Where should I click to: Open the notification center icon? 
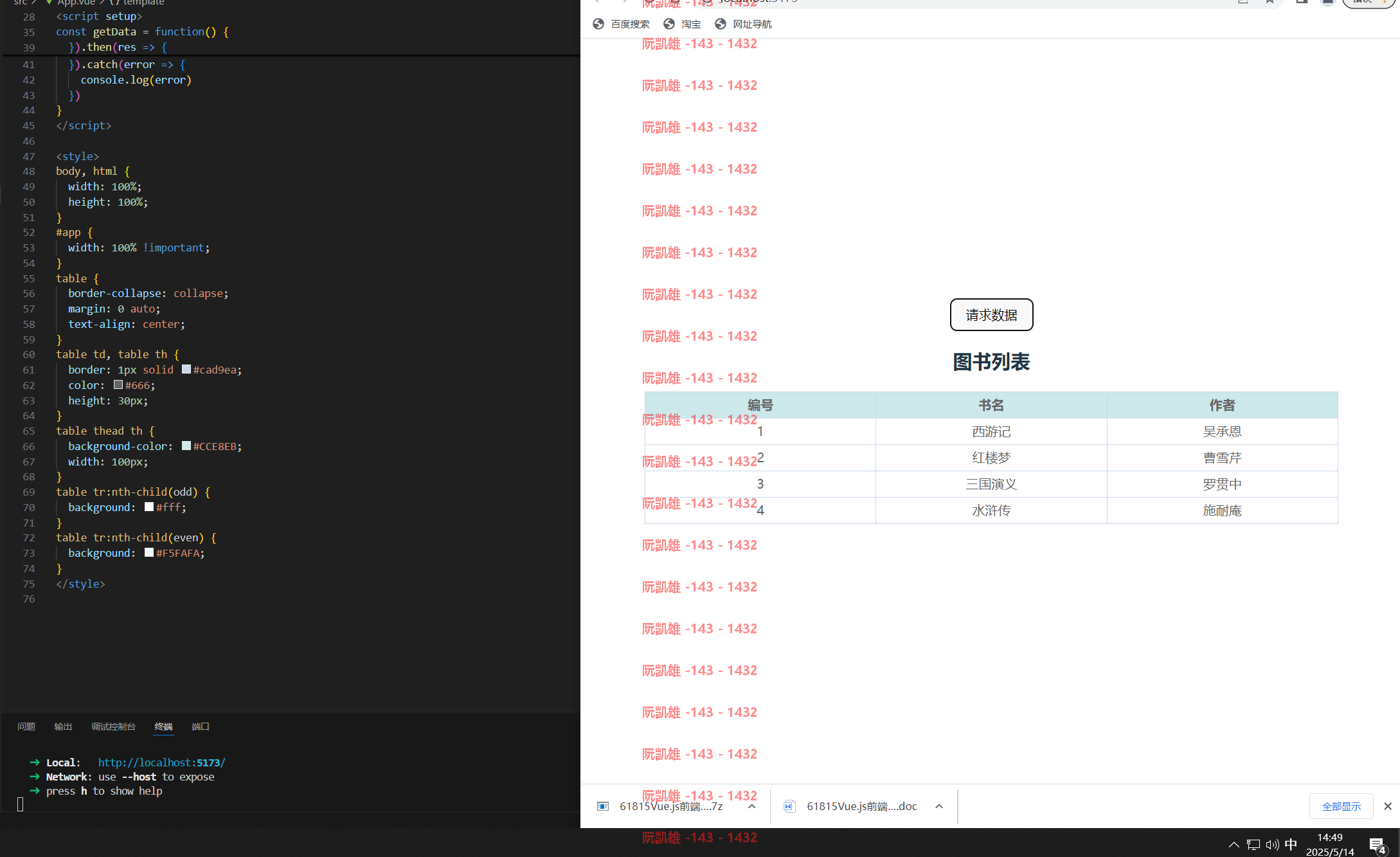pyautogui.click(x=1378, y=845)
